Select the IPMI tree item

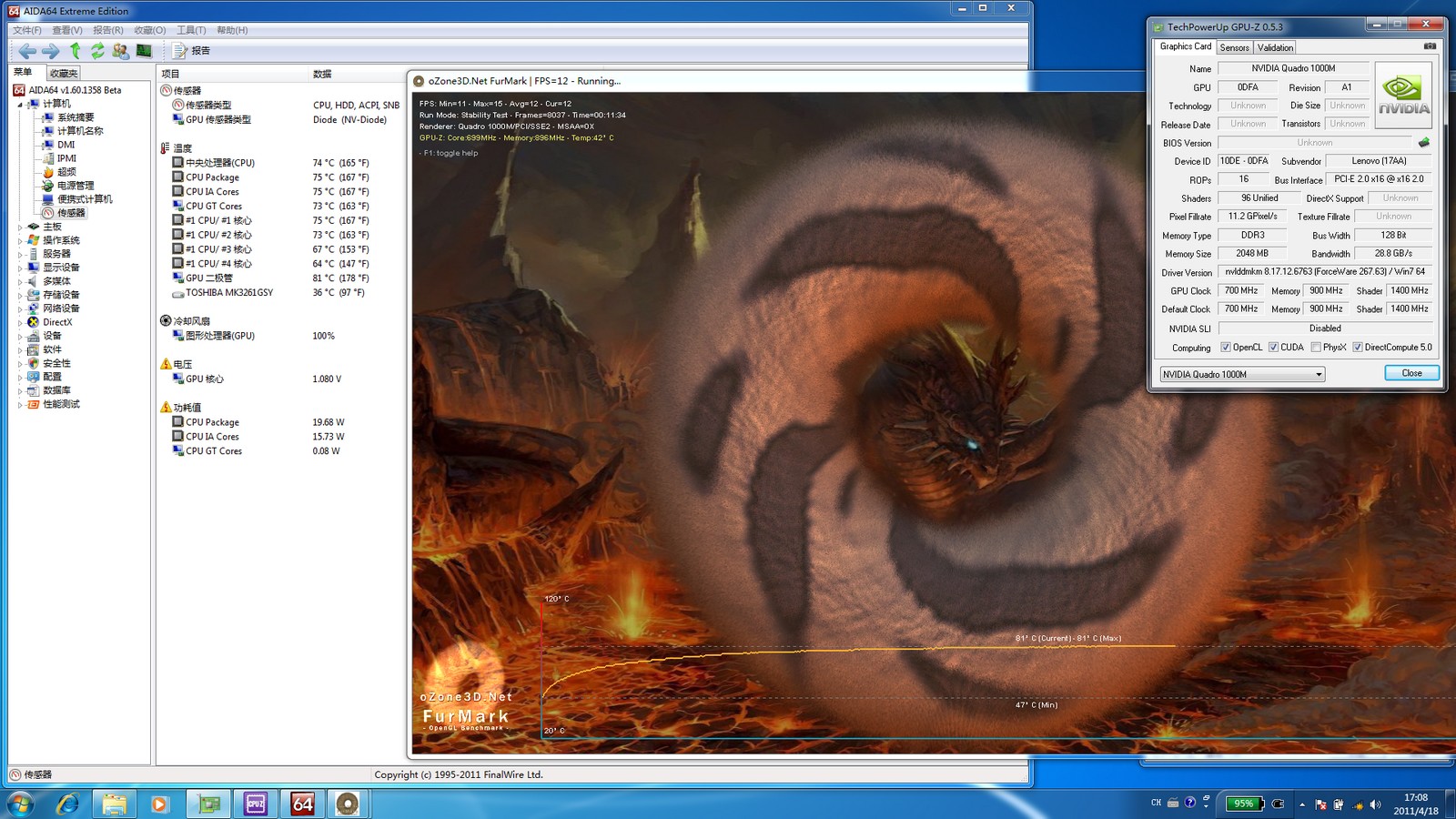[x=67, y=158]
